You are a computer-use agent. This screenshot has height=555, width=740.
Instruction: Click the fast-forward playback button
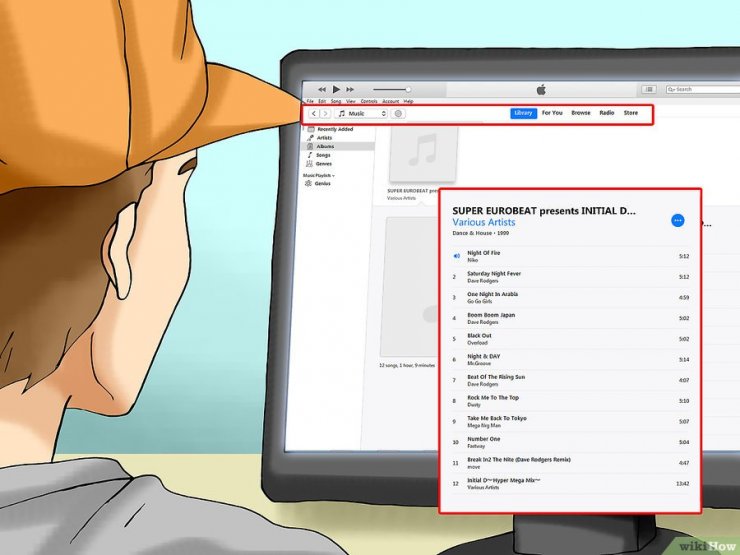(350, 89)
